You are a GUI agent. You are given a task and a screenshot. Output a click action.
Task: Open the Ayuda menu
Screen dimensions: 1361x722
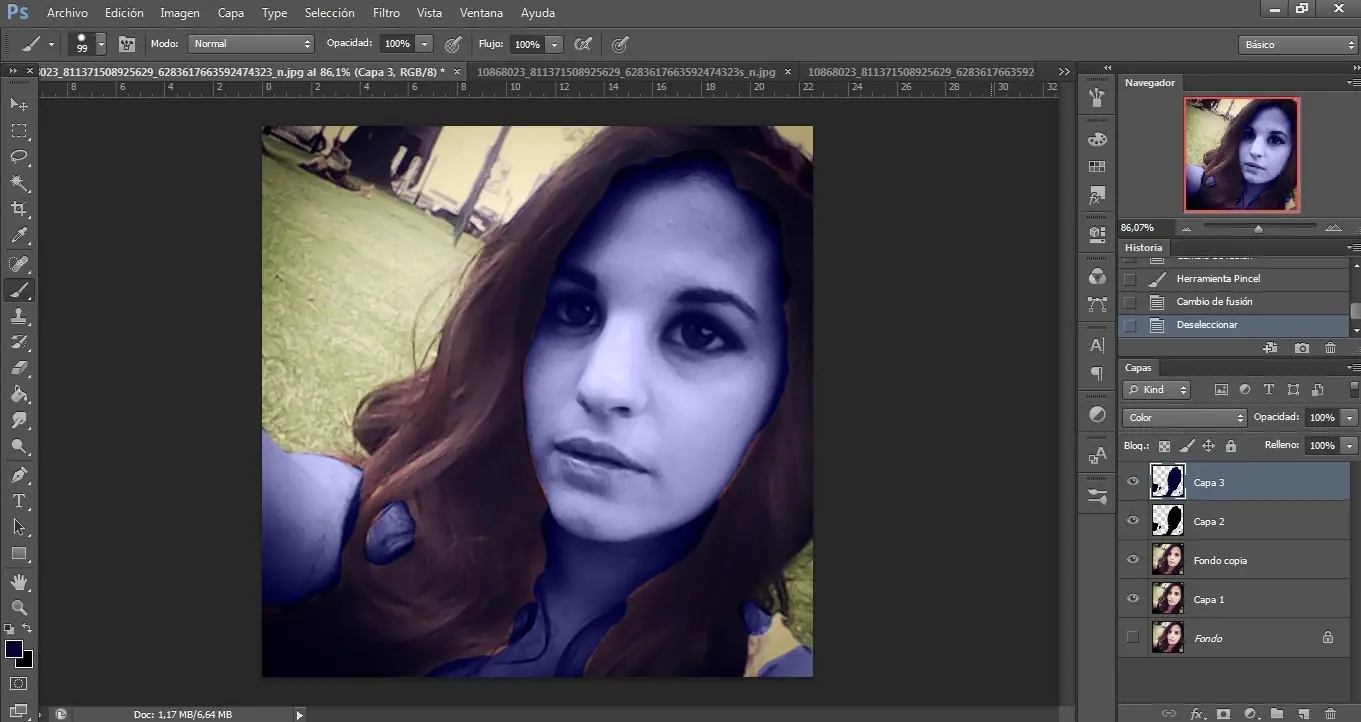click(x=538, y=13)
